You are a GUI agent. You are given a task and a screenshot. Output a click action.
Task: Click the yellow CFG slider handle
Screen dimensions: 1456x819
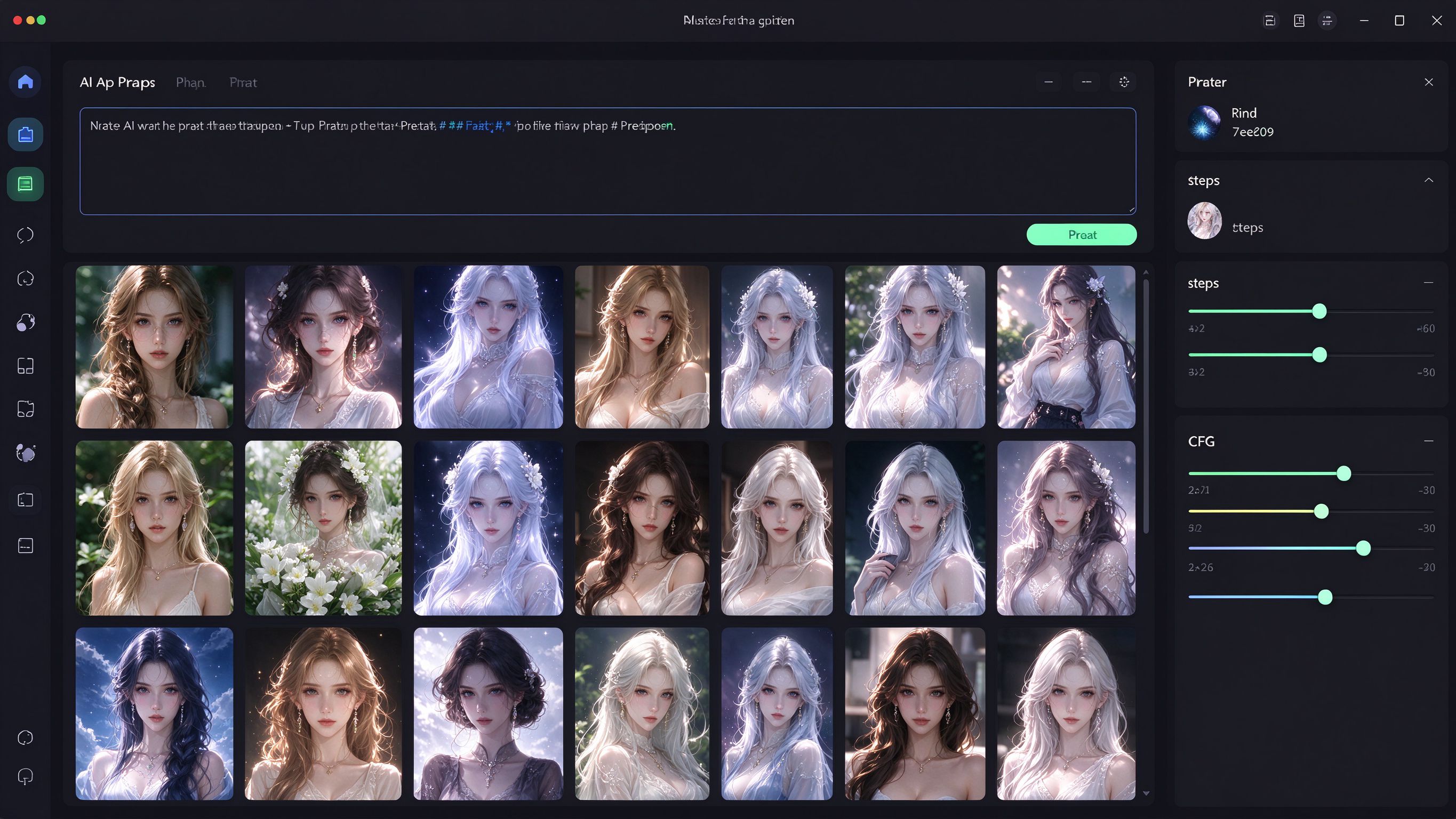point(1321,511)
